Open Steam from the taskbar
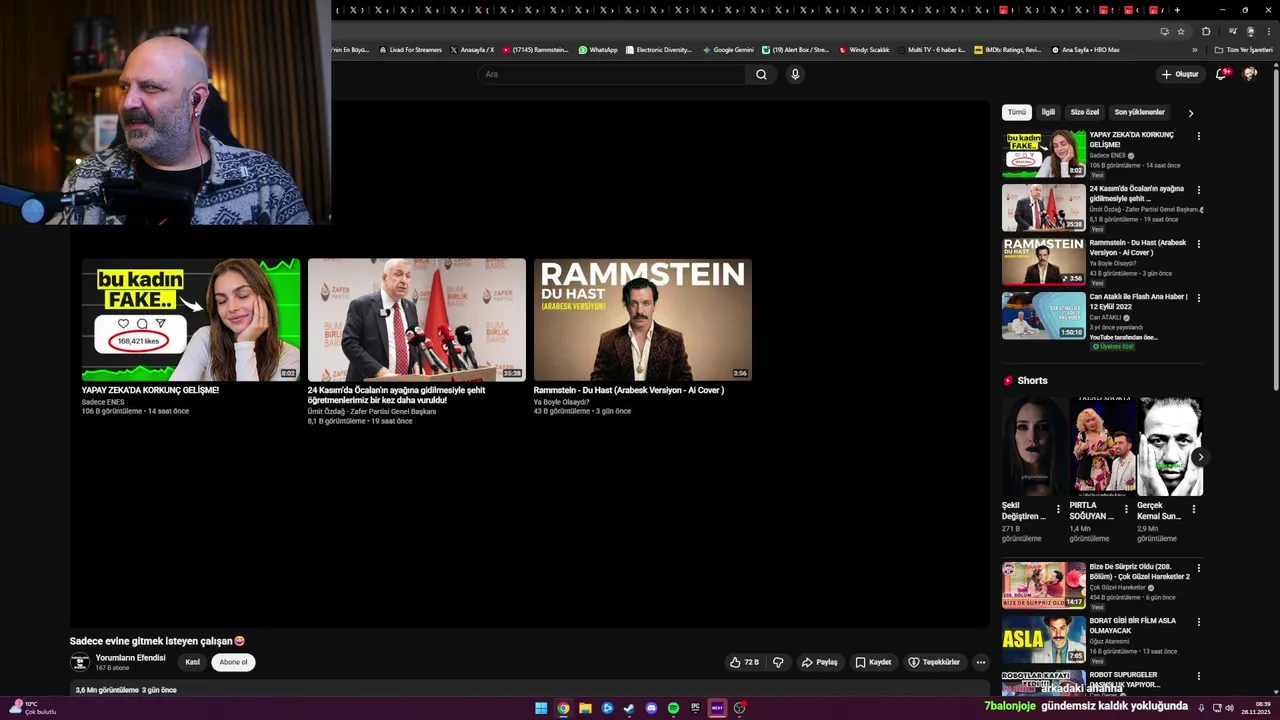The image size is (1280, 720). click(x=629, y=708)
